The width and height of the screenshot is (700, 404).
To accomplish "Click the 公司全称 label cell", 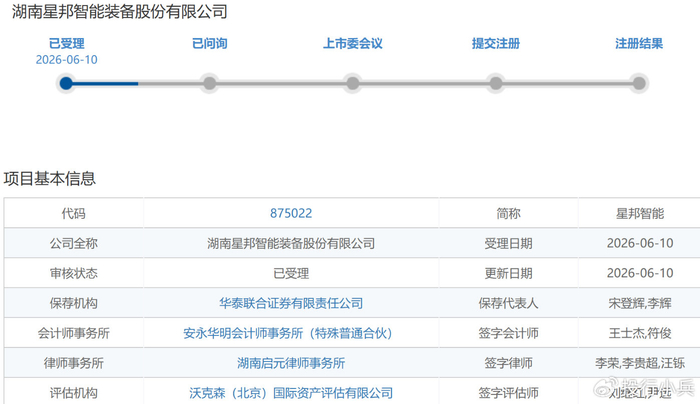I will (74, 243).
